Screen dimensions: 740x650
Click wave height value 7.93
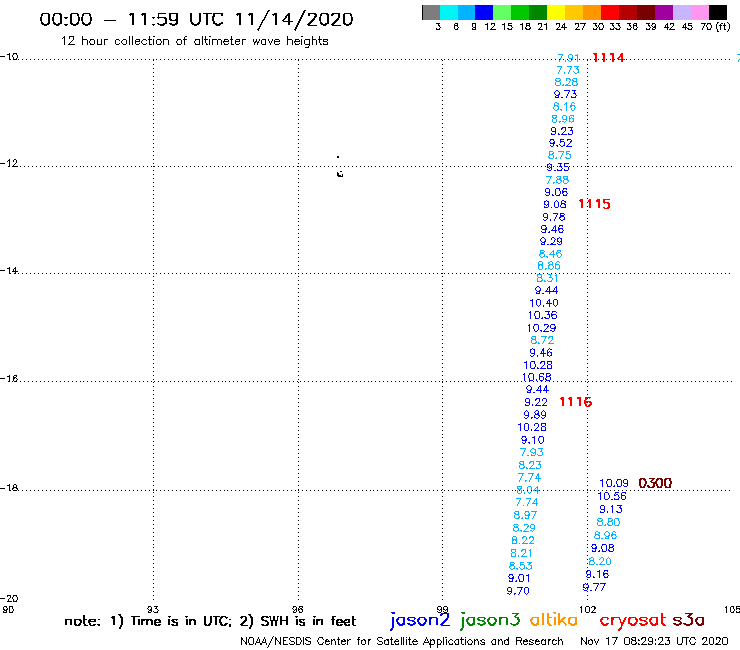531,452
